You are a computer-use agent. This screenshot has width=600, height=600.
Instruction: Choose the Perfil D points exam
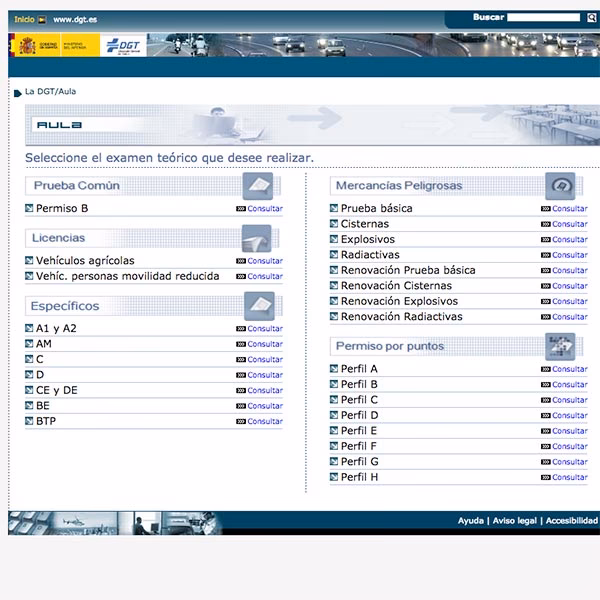coord(359,415)
